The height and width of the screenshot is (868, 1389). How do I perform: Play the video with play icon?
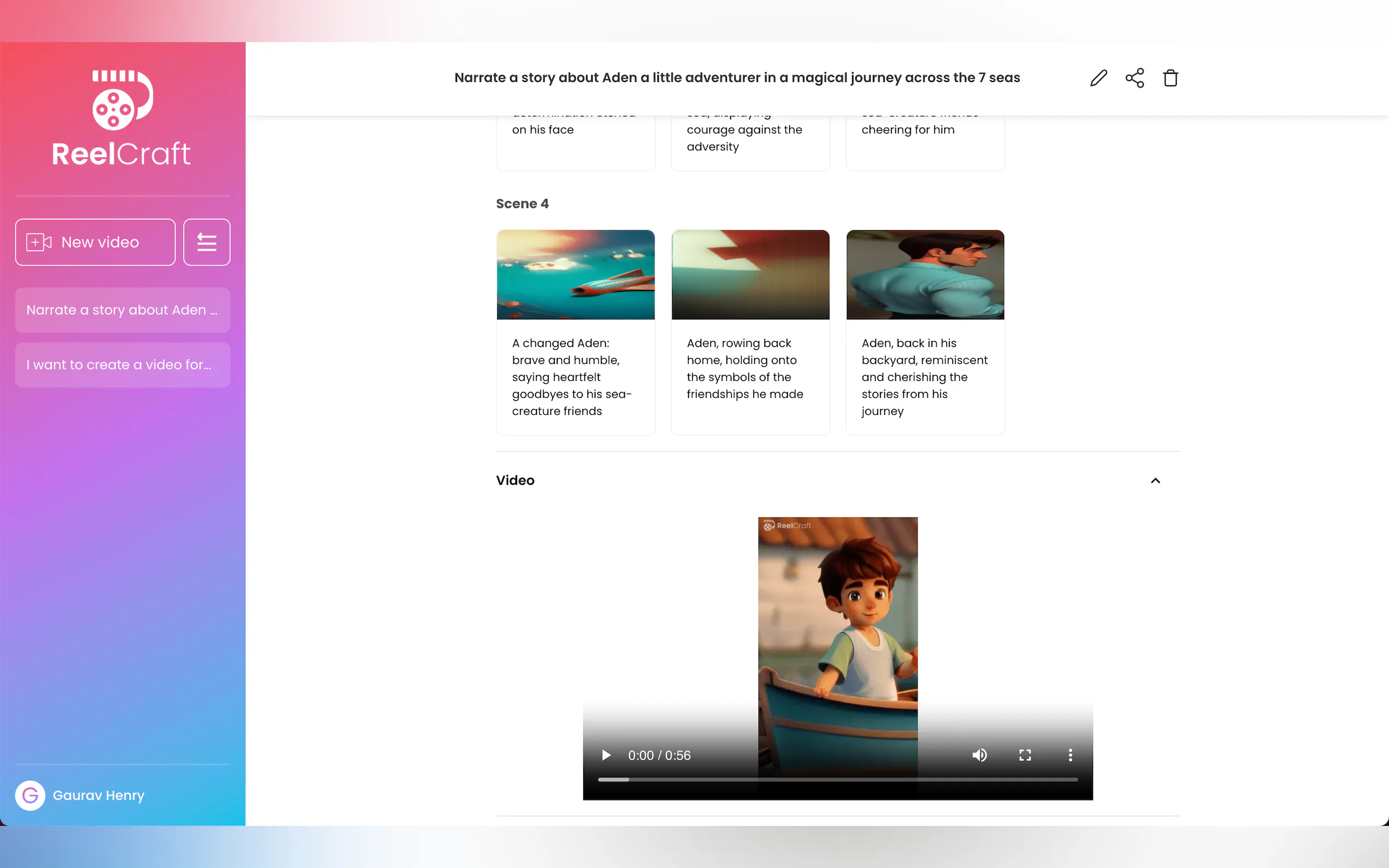(x=606, y=755)
